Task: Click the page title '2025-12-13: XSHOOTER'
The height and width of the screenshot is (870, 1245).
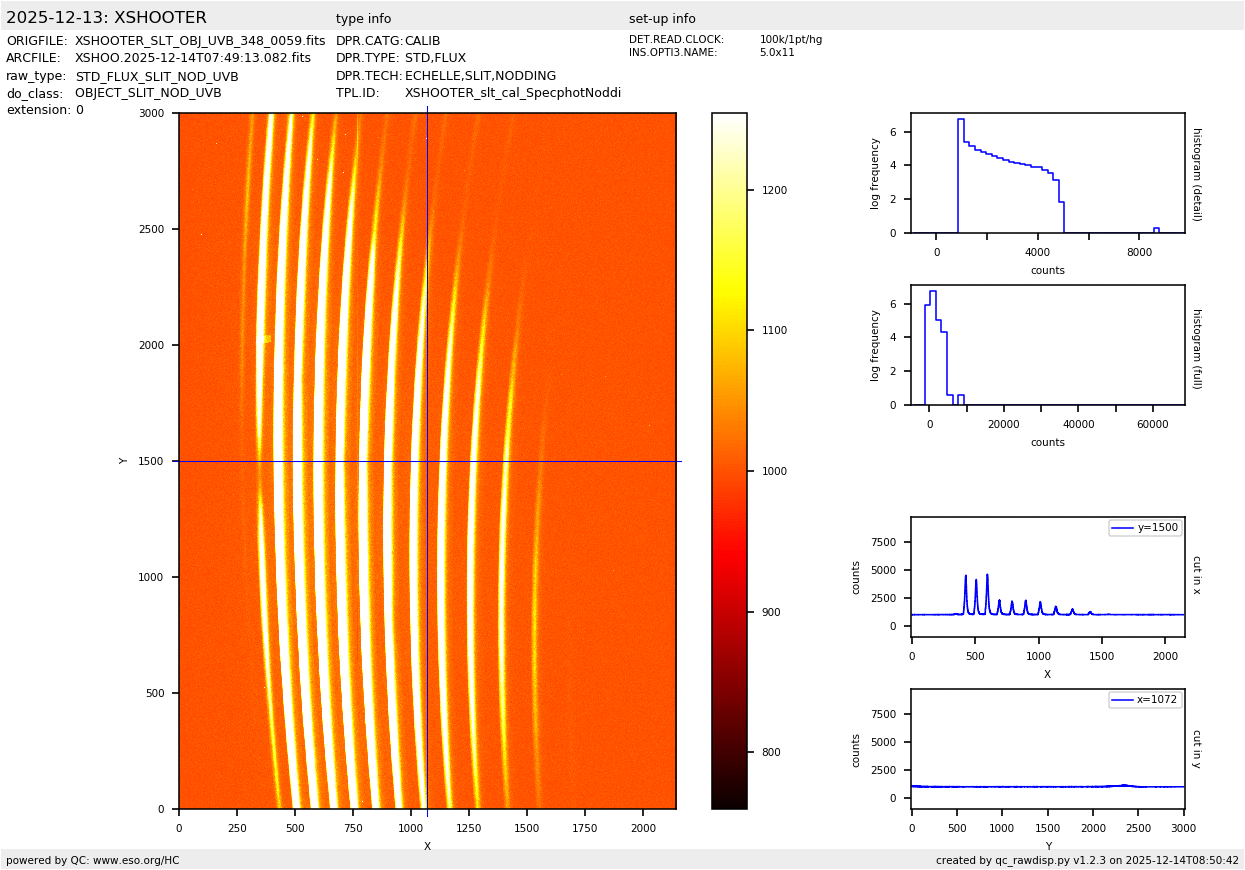Action: click(106, 18)
